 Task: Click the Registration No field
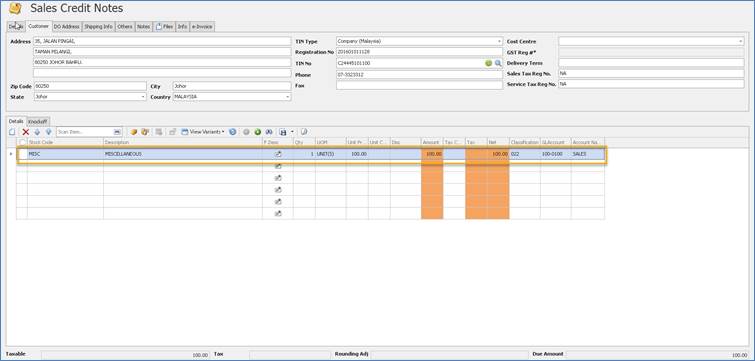tap(419, 52)
